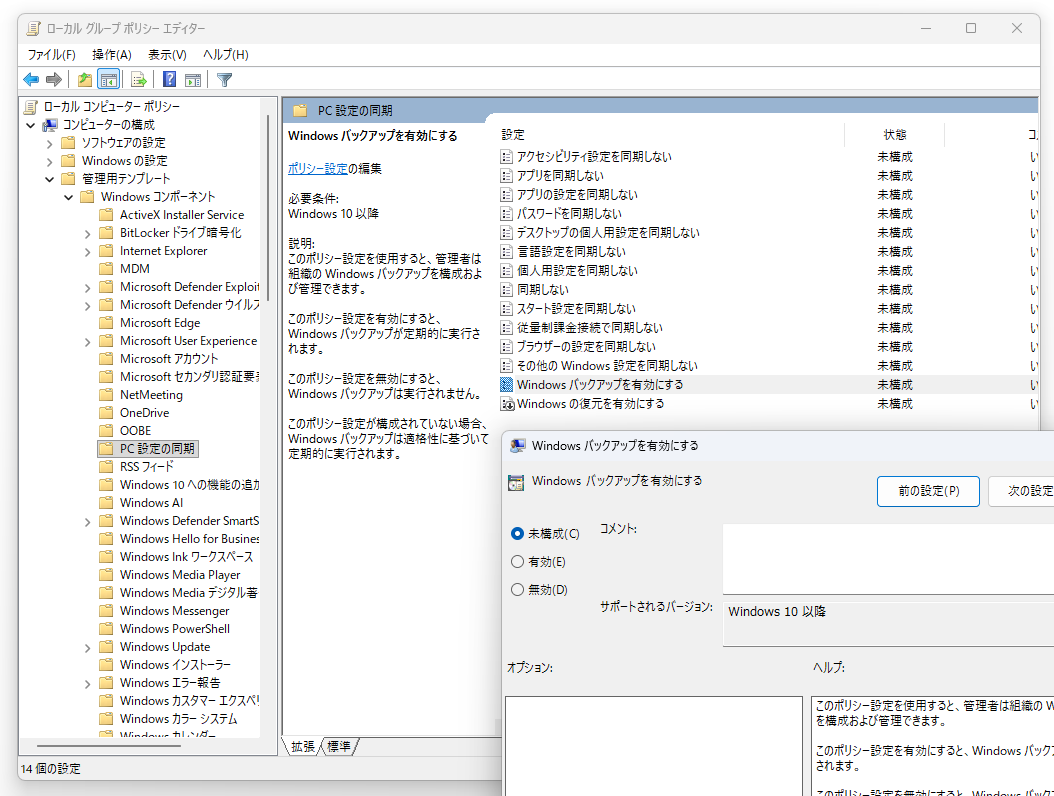1054x796 pixels.
Task: Click the tree pane vertical scrollbar
Action: (268, 208)
